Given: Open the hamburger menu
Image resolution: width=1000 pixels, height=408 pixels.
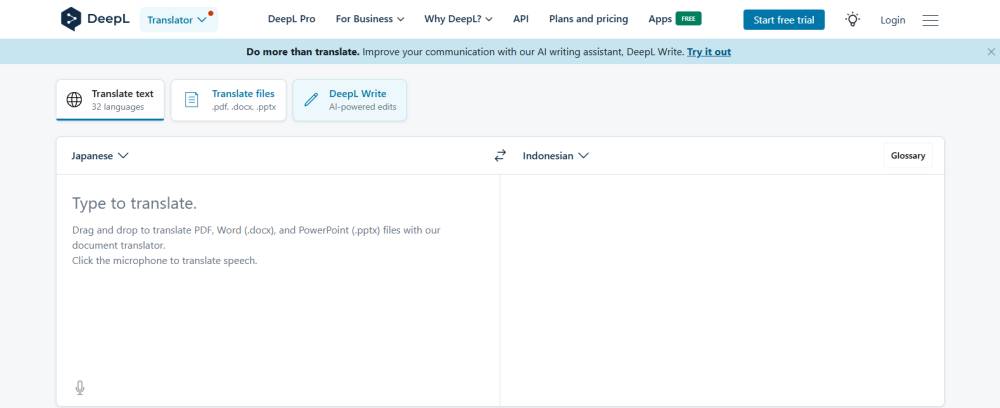Looking at the screenshot, I should [x=930, y=20].
